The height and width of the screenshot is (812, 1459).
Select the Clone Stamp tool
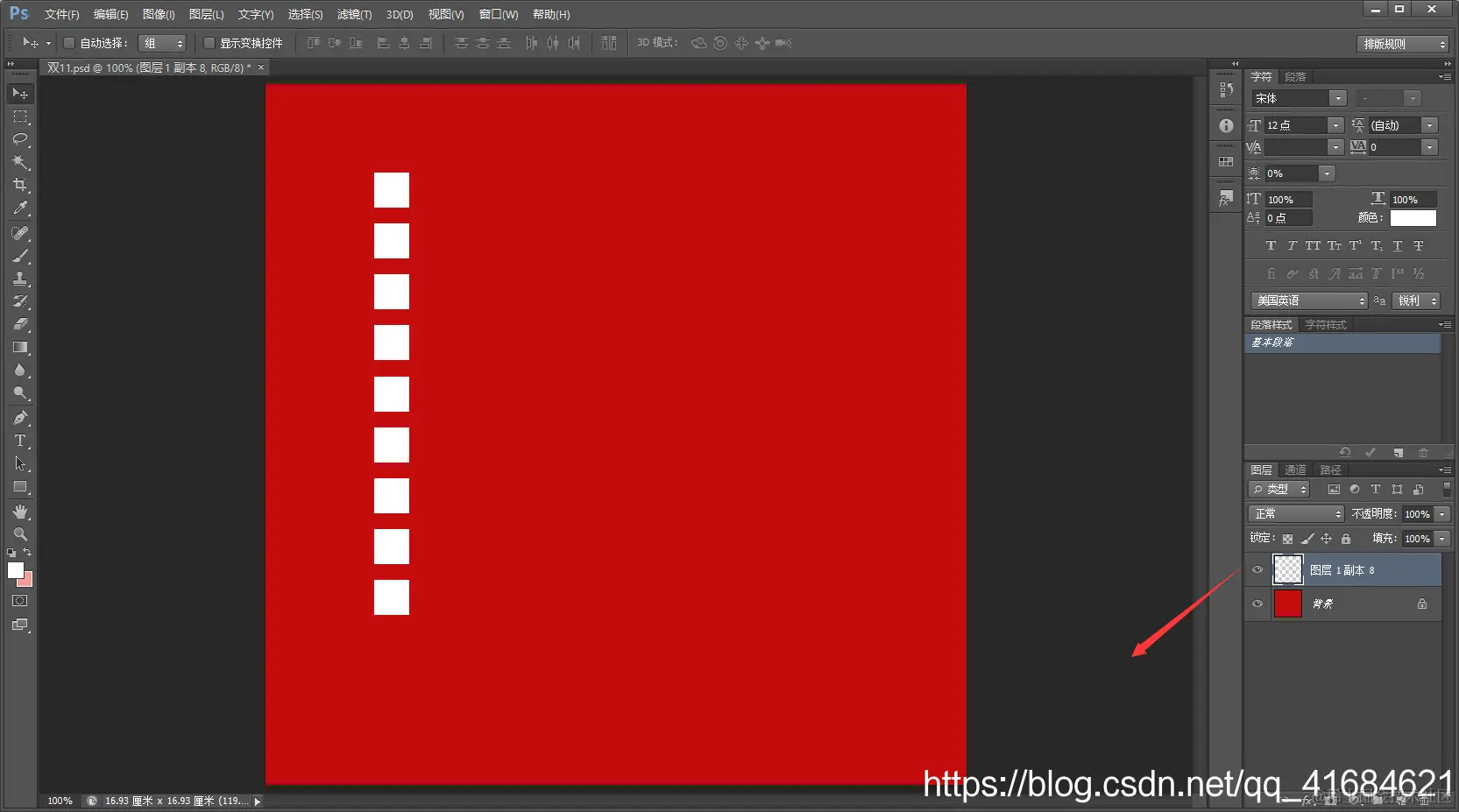coord(19,279)
